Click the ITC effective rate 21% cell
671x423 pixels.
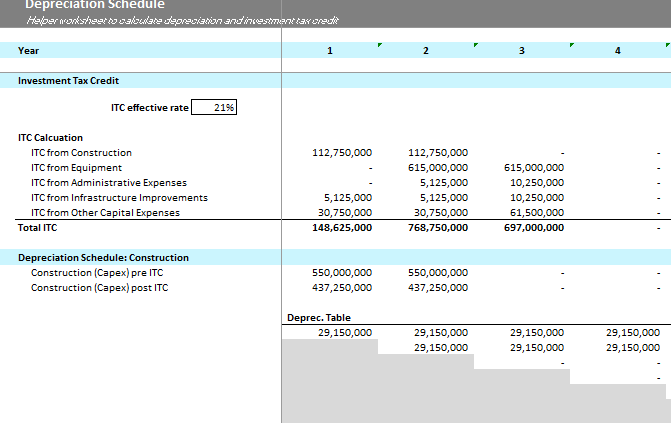coord(213,108)
